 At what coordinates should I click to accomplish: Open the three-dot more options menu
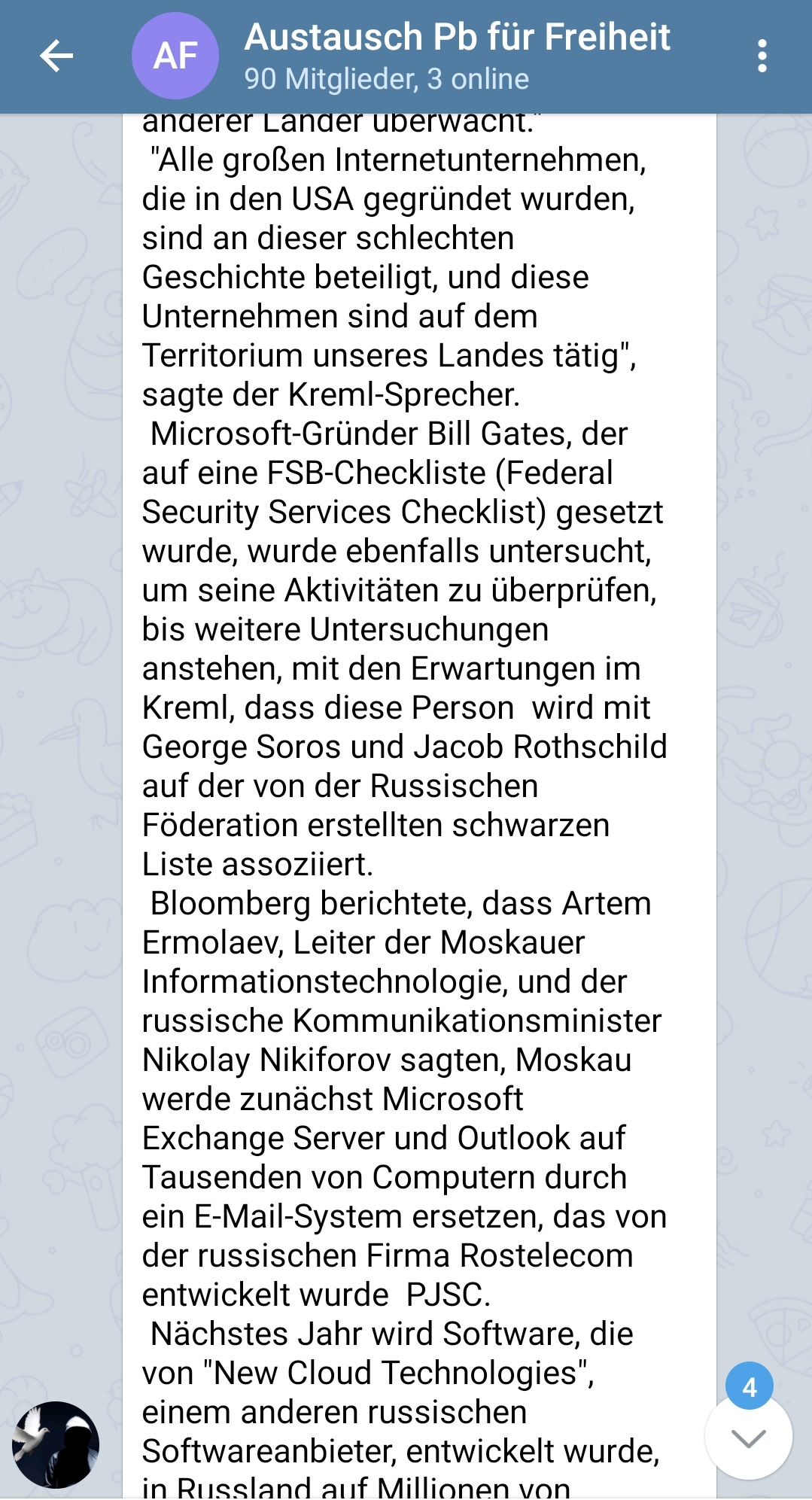click(762, 56)
